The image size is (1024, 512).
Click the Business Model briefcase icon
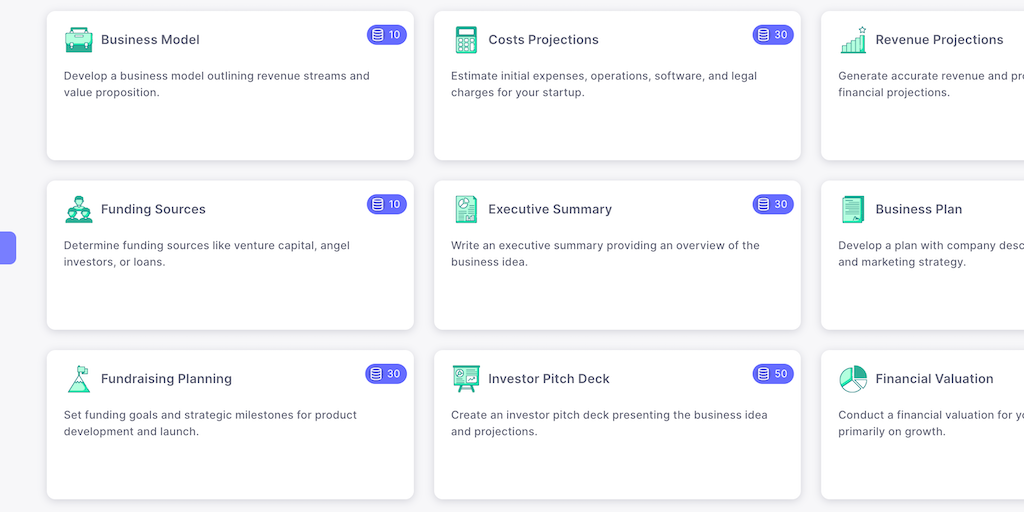78,40
